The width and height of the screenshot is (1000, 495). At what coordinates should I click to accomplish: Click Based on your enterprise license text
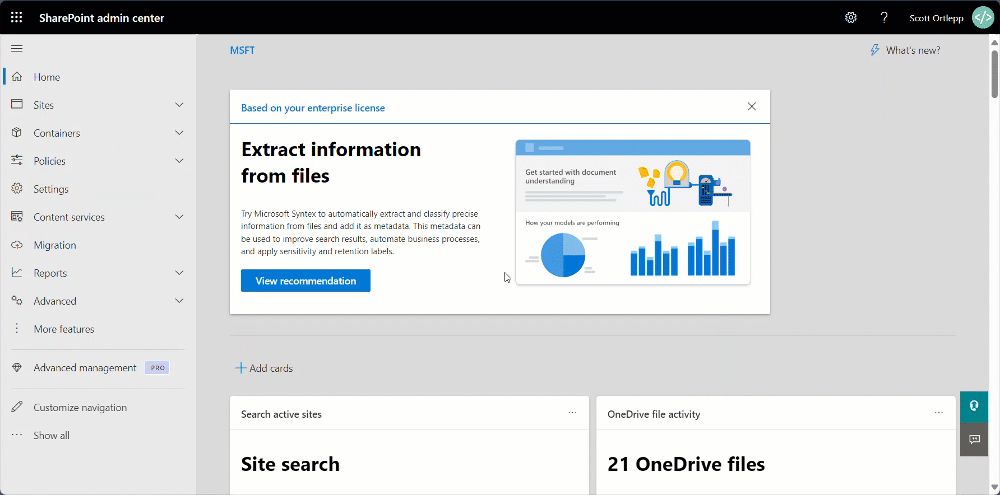[313, 108]
